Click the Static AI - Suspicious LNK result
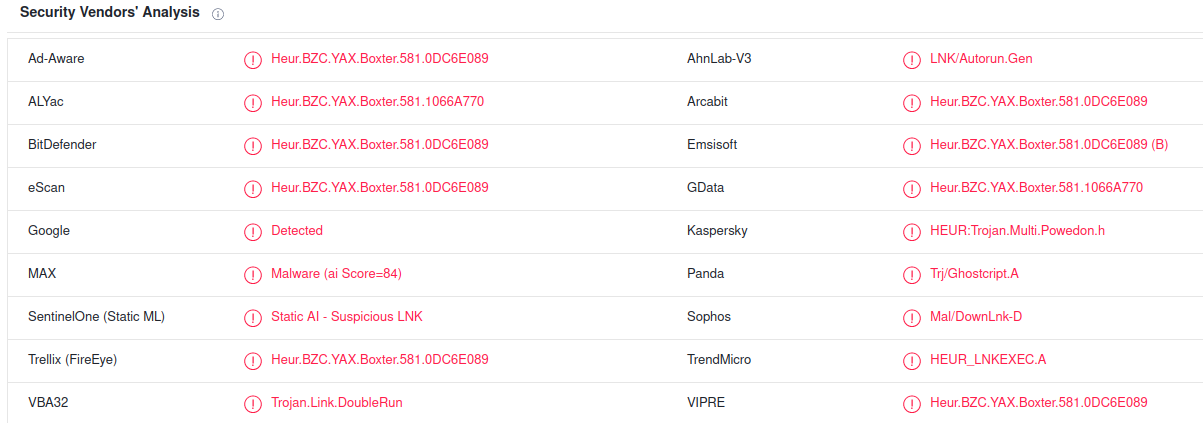Screen dimensions: 1203x423 click(347, 316)
